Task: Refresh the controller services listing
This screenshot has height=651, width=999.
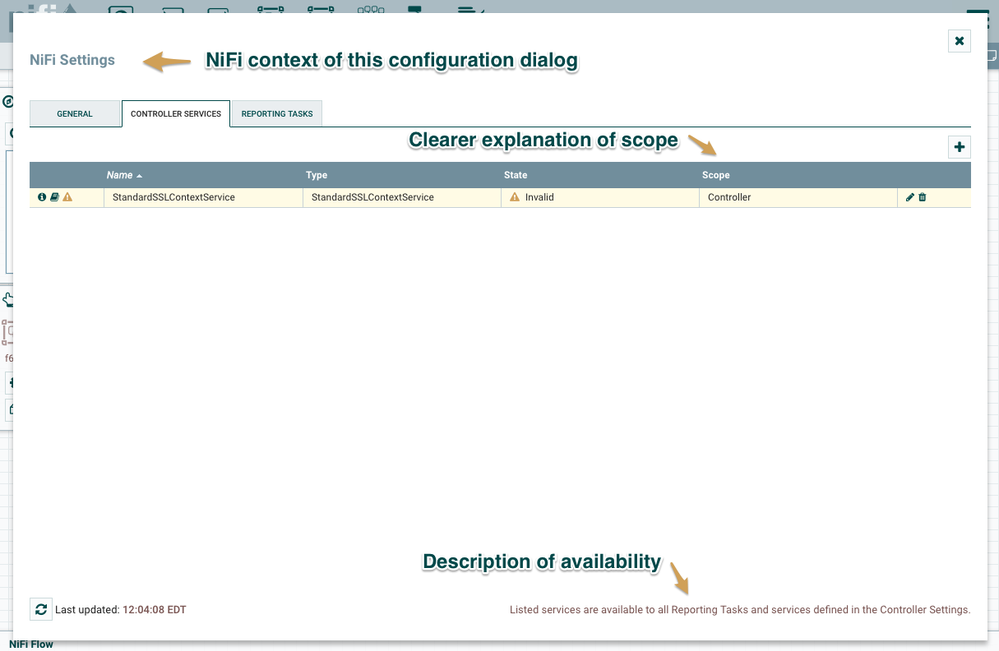Action: (40, 609)
